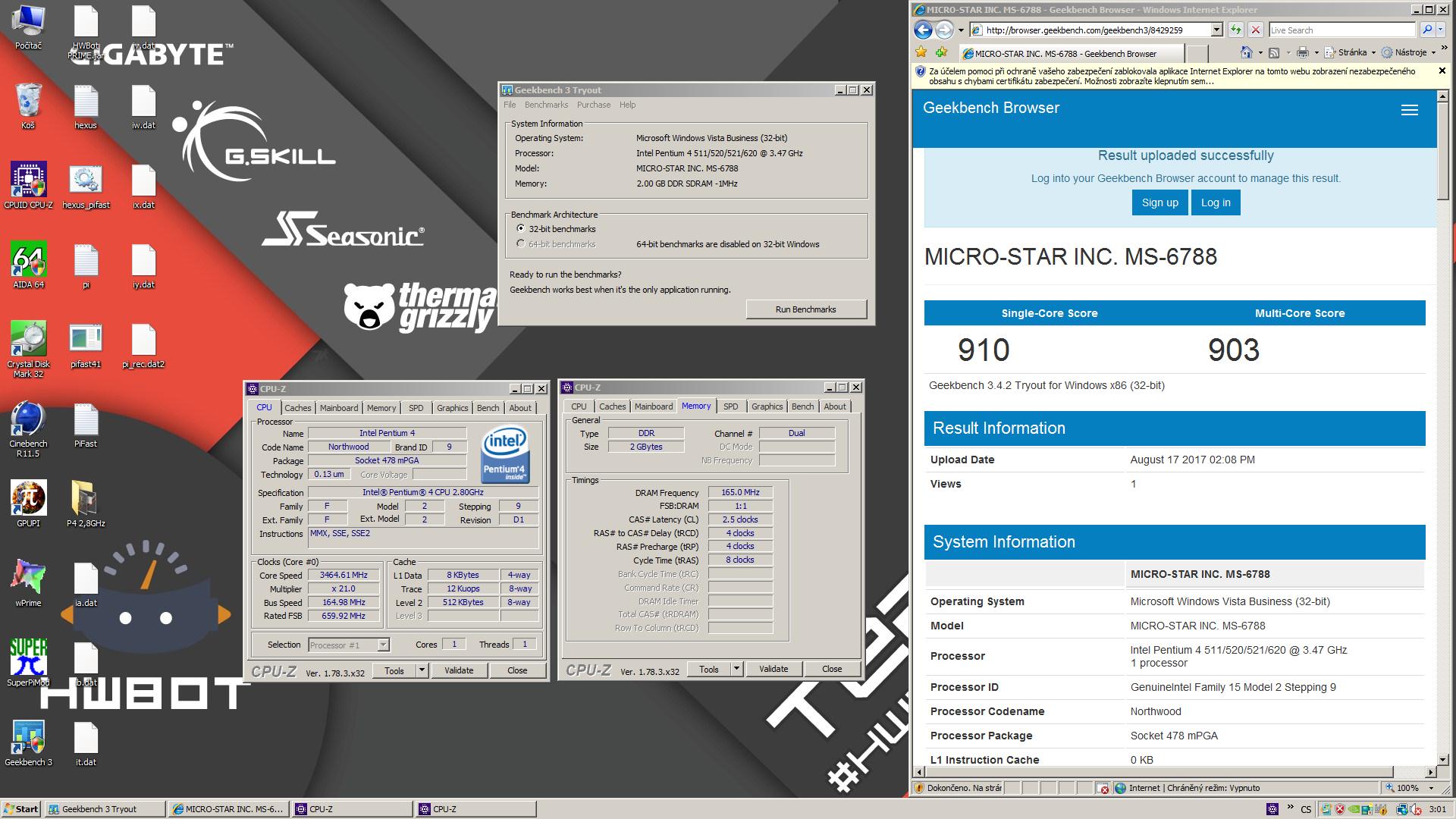Open the Geekbench Browser hamburger menu

pos(1409,110)
